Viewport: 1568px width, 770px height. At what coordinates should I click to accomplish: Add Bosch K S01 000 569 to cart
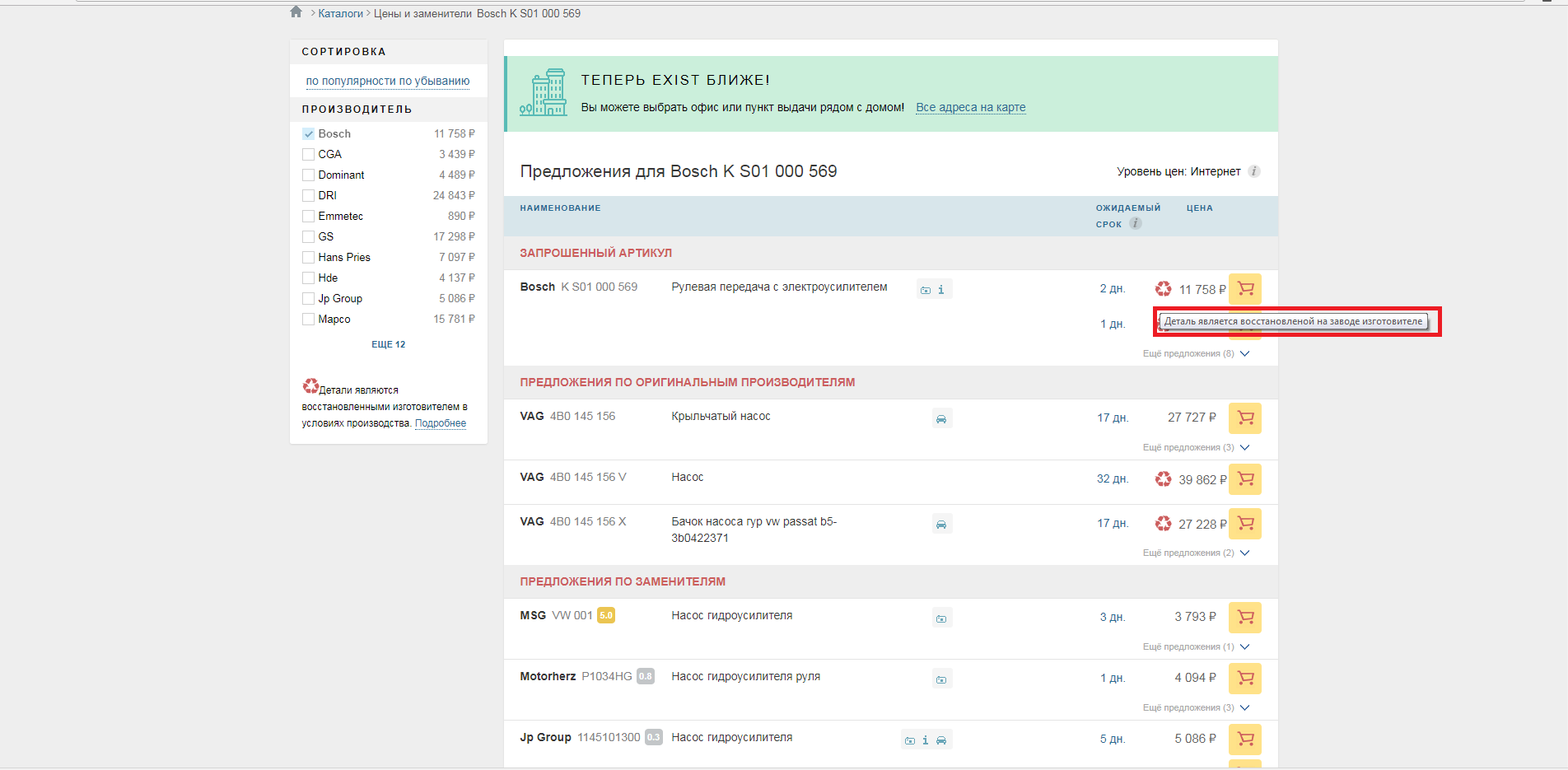(x=1244, y=289)
